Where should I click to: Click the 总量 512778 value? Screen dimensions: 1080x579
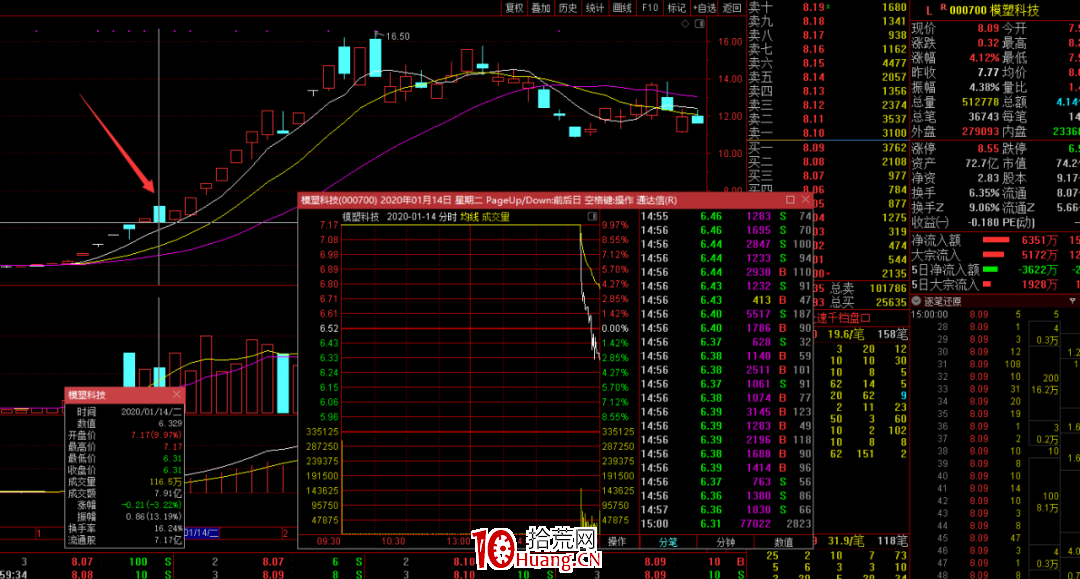980,102
